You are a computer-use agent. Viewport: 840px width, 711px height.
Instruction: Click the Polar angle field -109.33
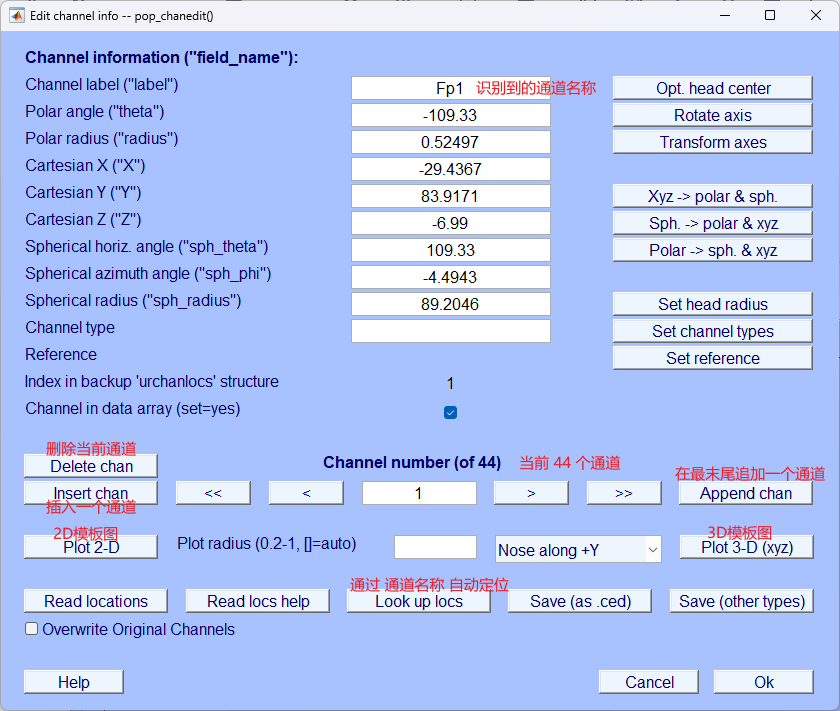[451, 115]
